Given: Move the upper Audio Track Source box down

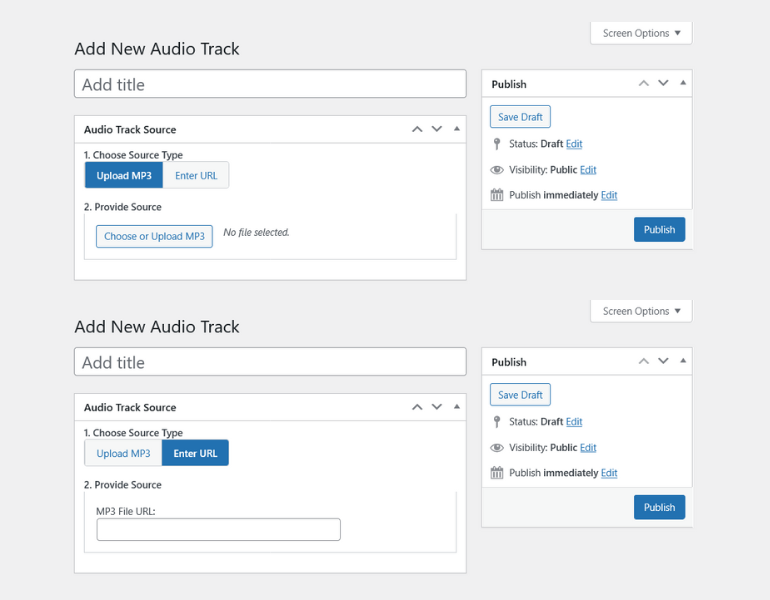Looking at the screenshot, I should tap(437, 129).
